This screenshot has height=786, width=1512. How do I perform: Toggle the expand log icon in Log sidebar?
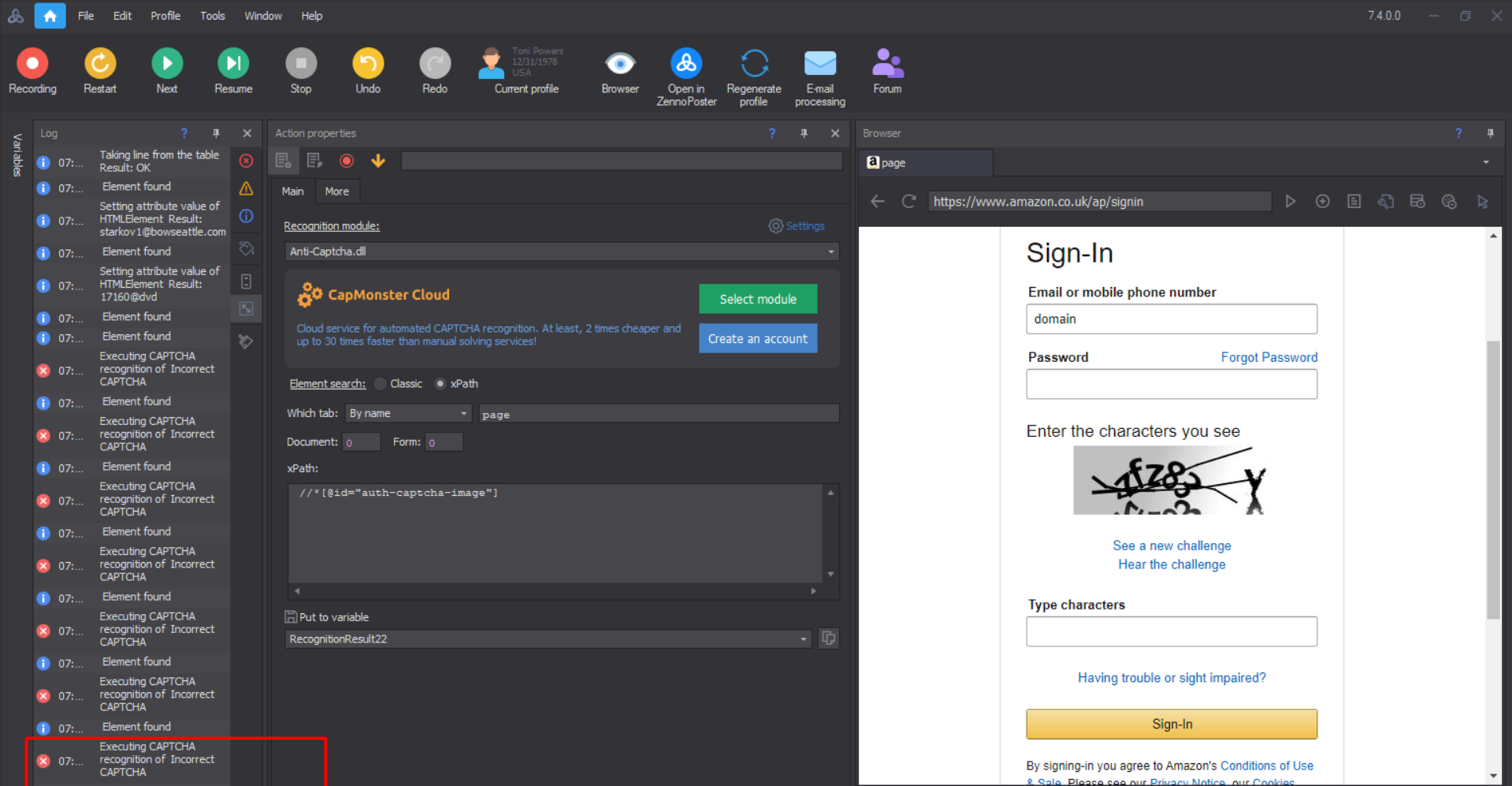point(247,309)
